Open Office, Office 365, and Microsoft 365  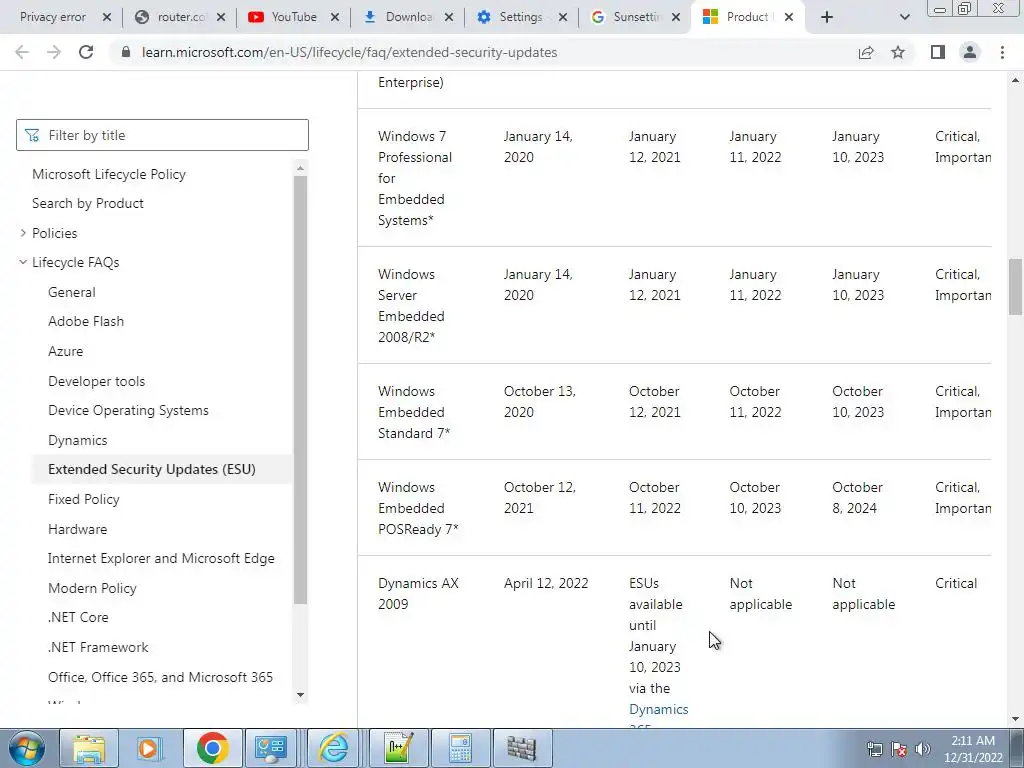pyautogui.click(x=161, y=677)
